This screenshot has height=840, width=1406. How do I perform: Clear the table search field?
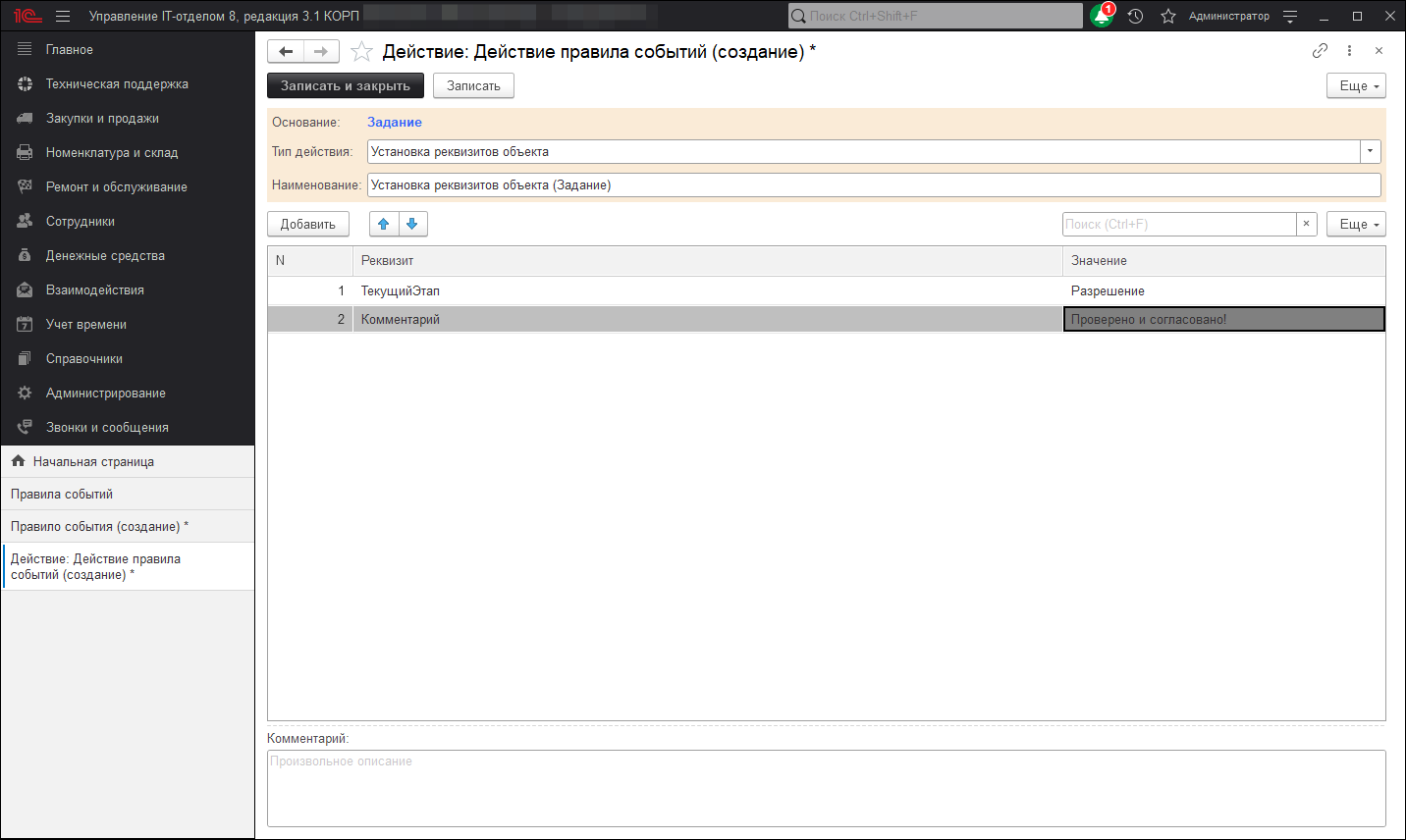(x=1306, y=224)
